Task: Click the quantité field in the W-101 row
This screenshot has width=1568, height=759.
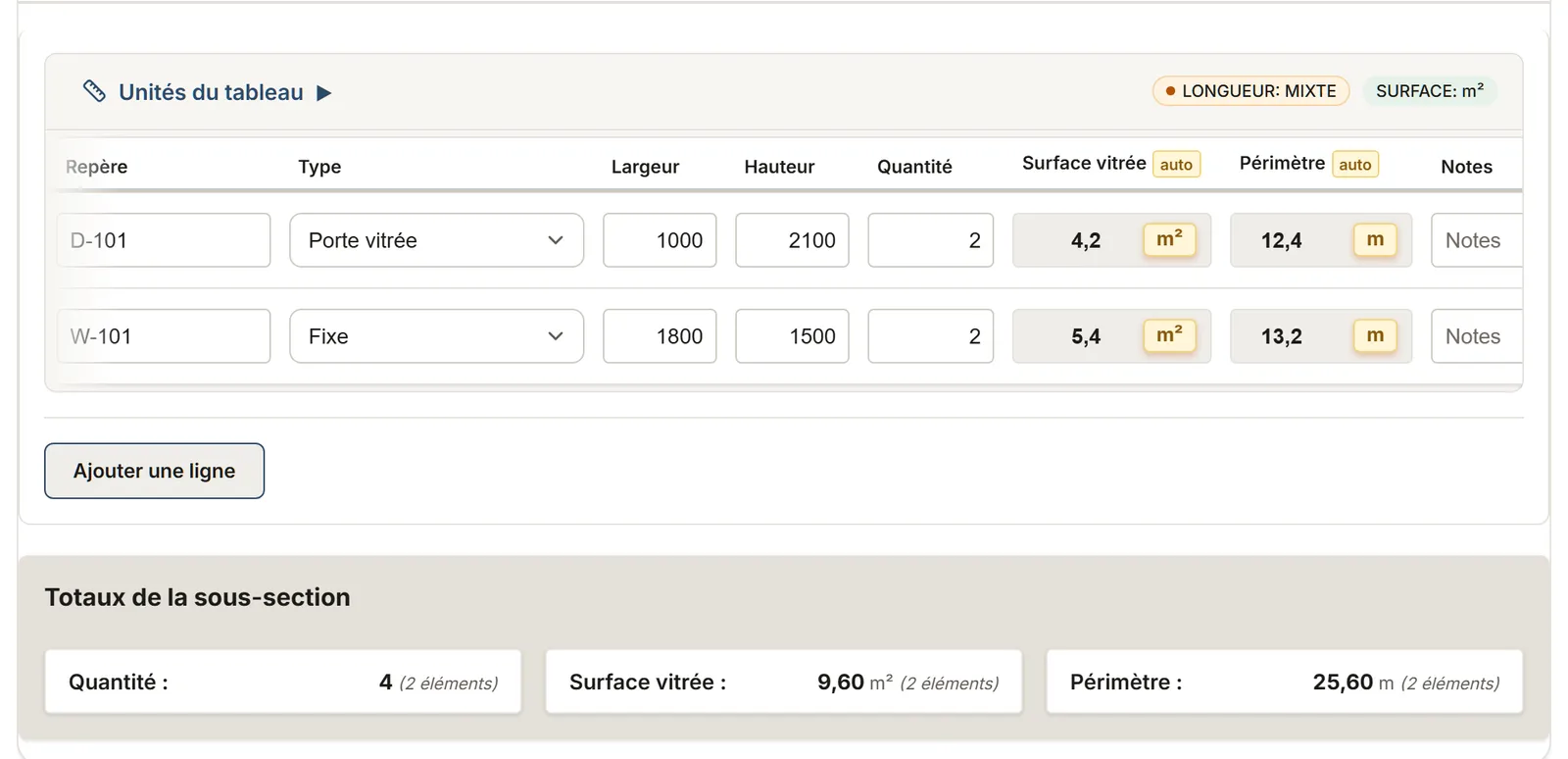Action: 931,336
